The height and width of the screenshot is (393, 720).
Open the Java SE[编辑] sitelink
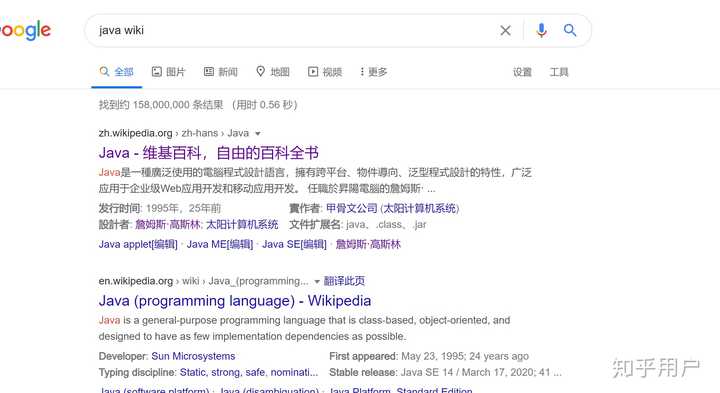coord(294,244)
